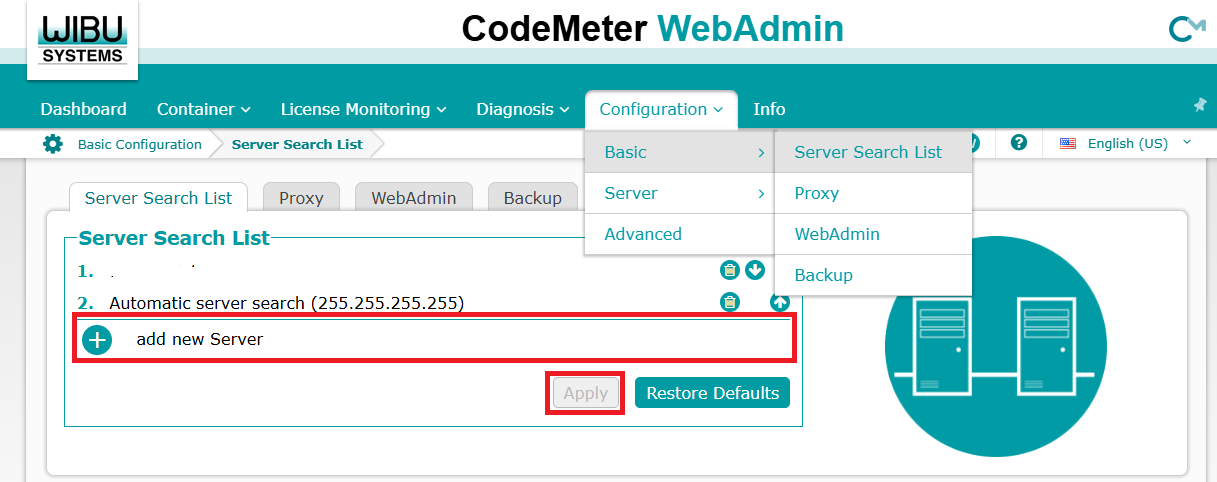Select the 'Automatic server search (255.255.255.255)' entry

click(x=287, y=302)
